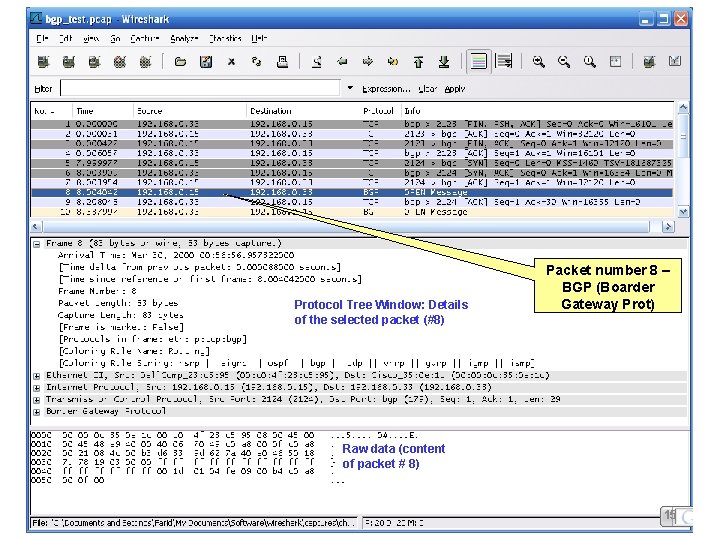Edit display filters from toolbar
The image size is (720, 540).
(x=675, y=62)
